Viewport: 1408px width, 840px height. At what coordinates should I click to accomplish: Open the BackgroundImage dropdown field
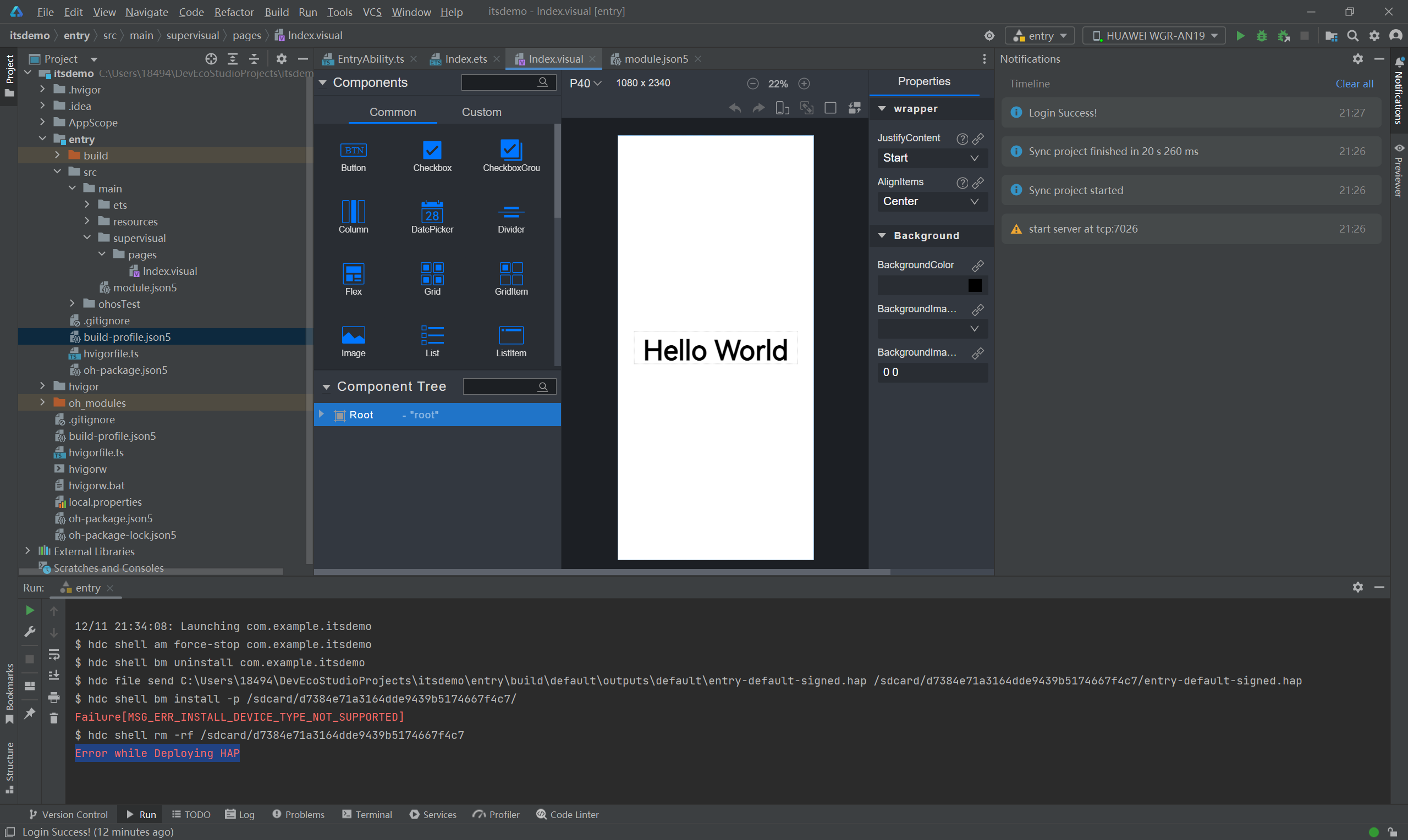[932, 329]
